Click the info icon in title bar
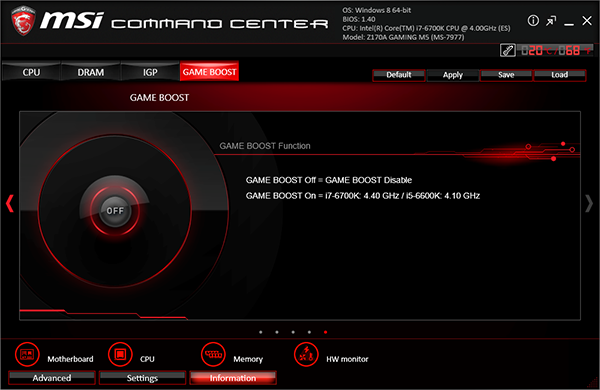This screenshot has width=600, height=390. coord(533,21)
